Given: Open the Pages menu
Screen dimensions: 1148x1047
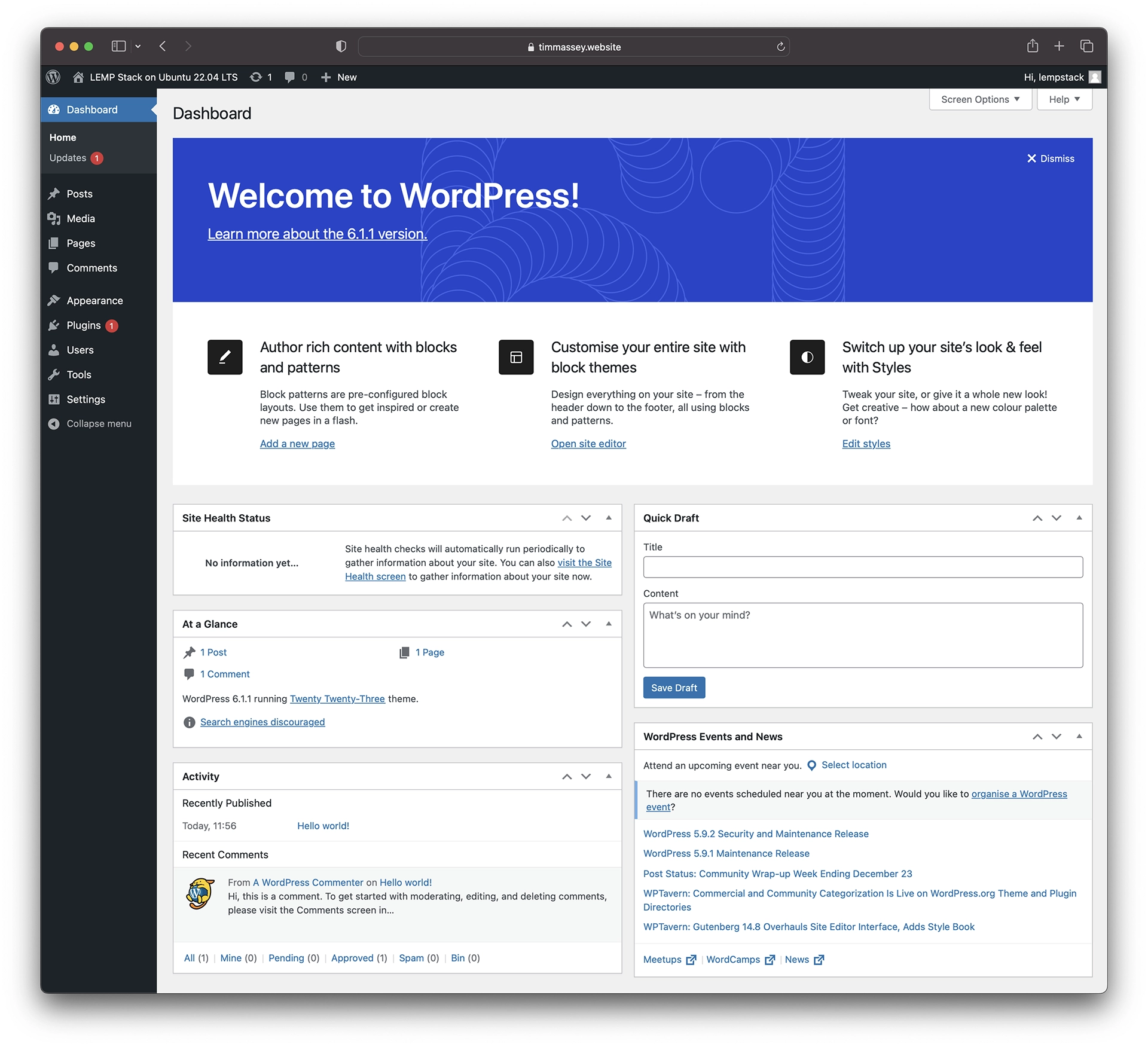Looking at the screenshot, I should [x=99, y=243].
